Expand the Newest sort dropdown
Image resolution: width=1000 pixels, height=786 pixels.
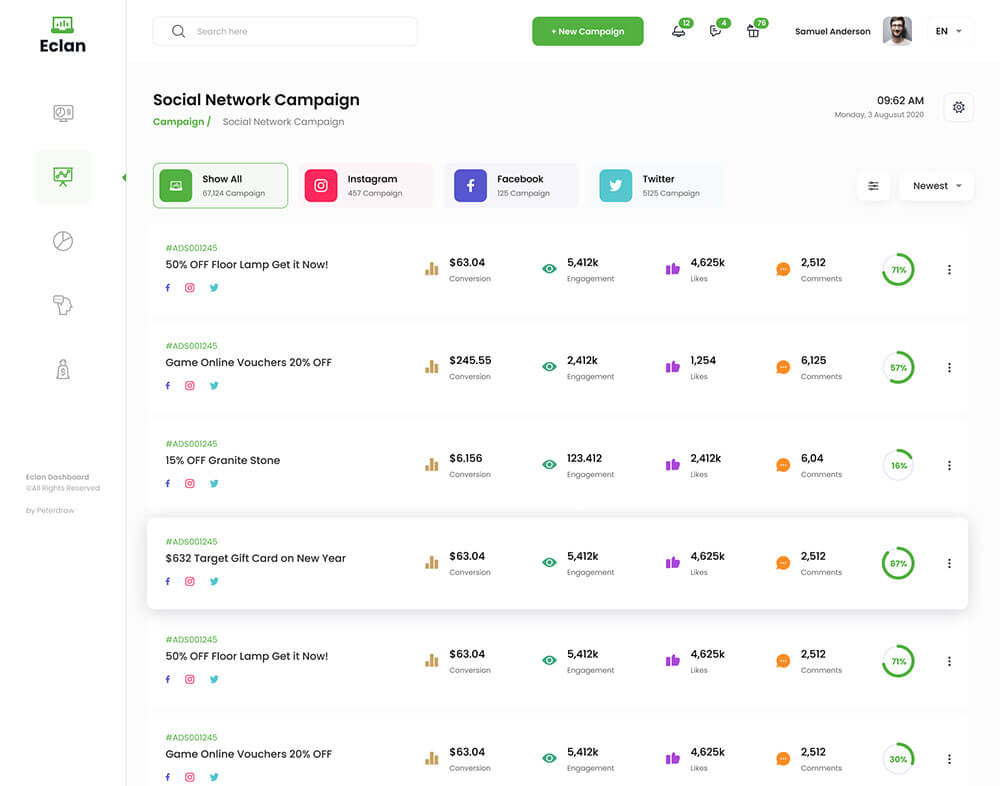coord(936,186)
